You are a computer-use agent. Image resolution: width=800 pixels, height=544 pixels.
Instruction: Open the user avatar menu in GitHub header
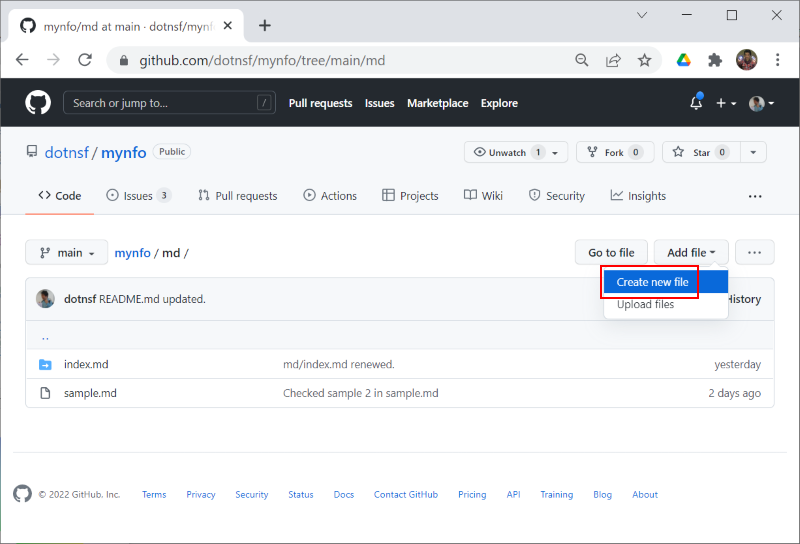pos(761,103)
